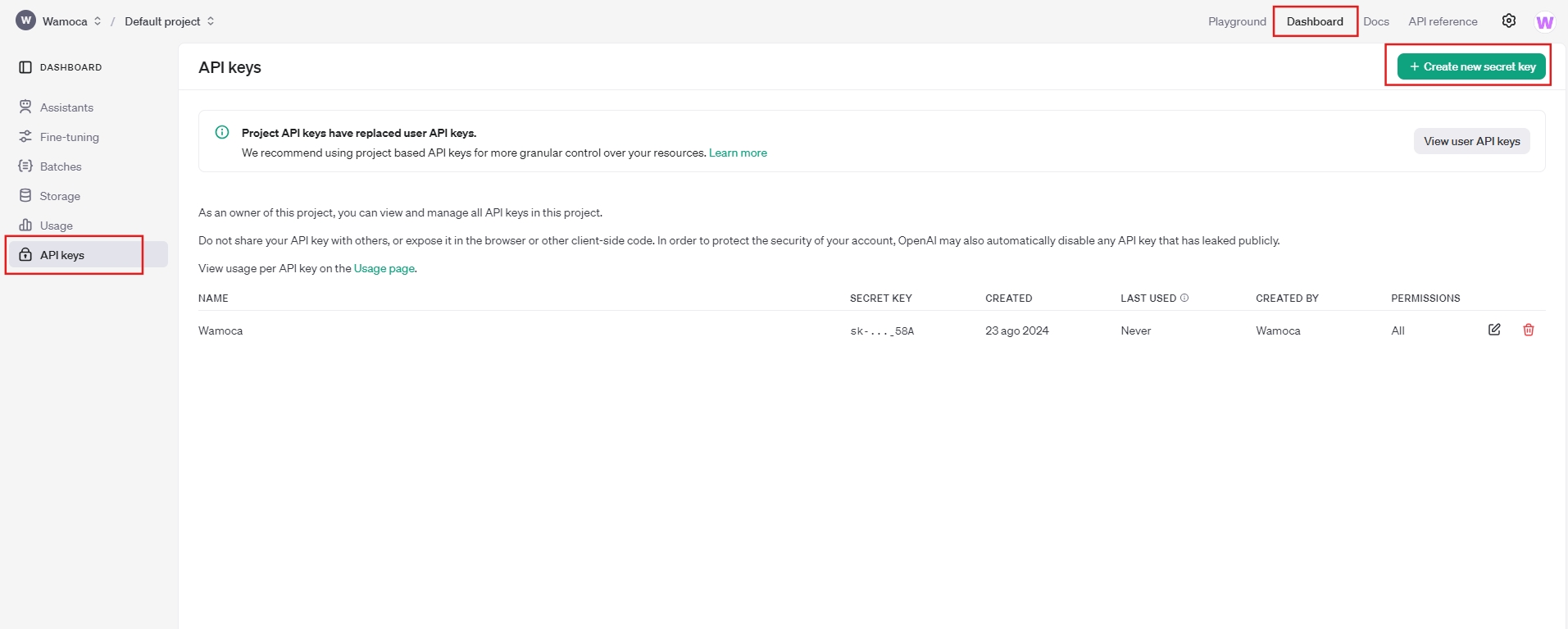Open Fine-tuning from the sidebar

(69, 137)
